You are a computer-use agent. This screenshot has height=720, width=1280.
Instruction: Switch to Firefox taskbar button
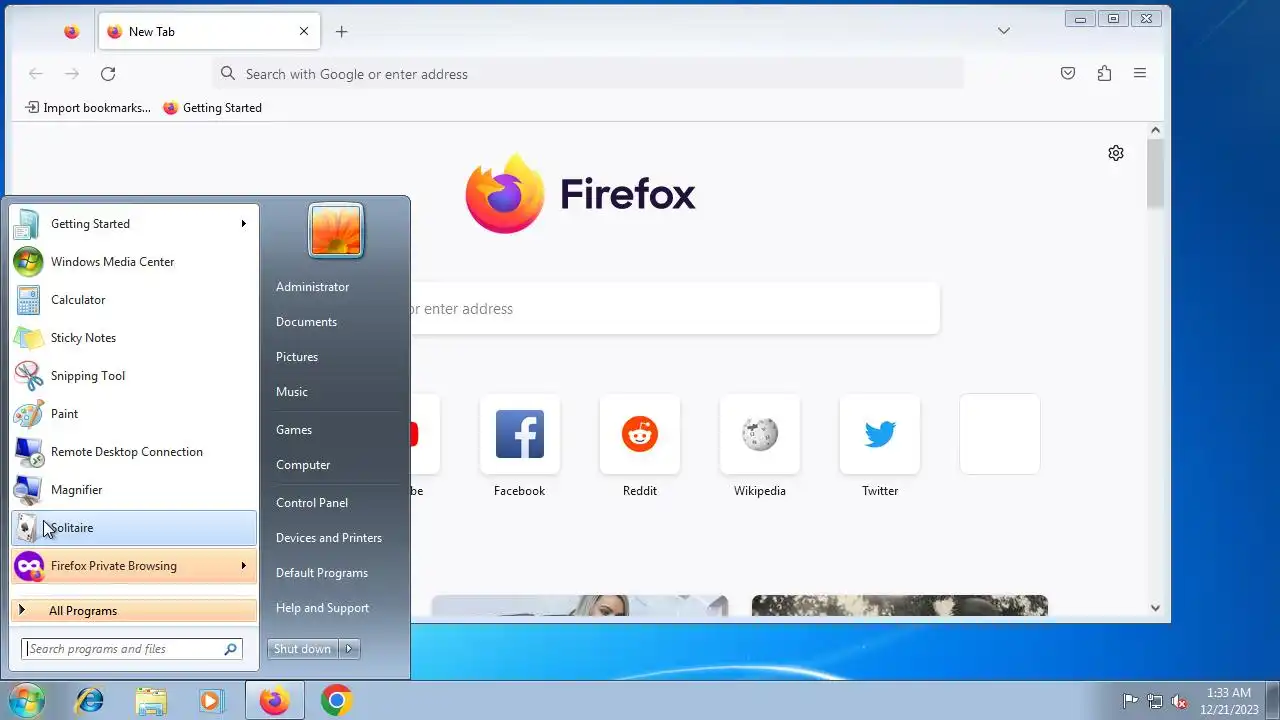point(274,701)
